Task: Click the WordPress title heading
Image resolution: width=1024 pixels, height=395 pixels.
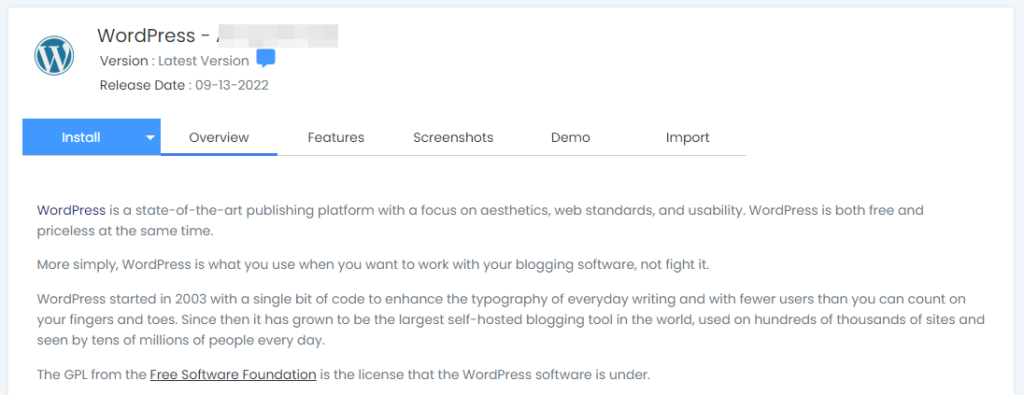Action: pos(146,35)
